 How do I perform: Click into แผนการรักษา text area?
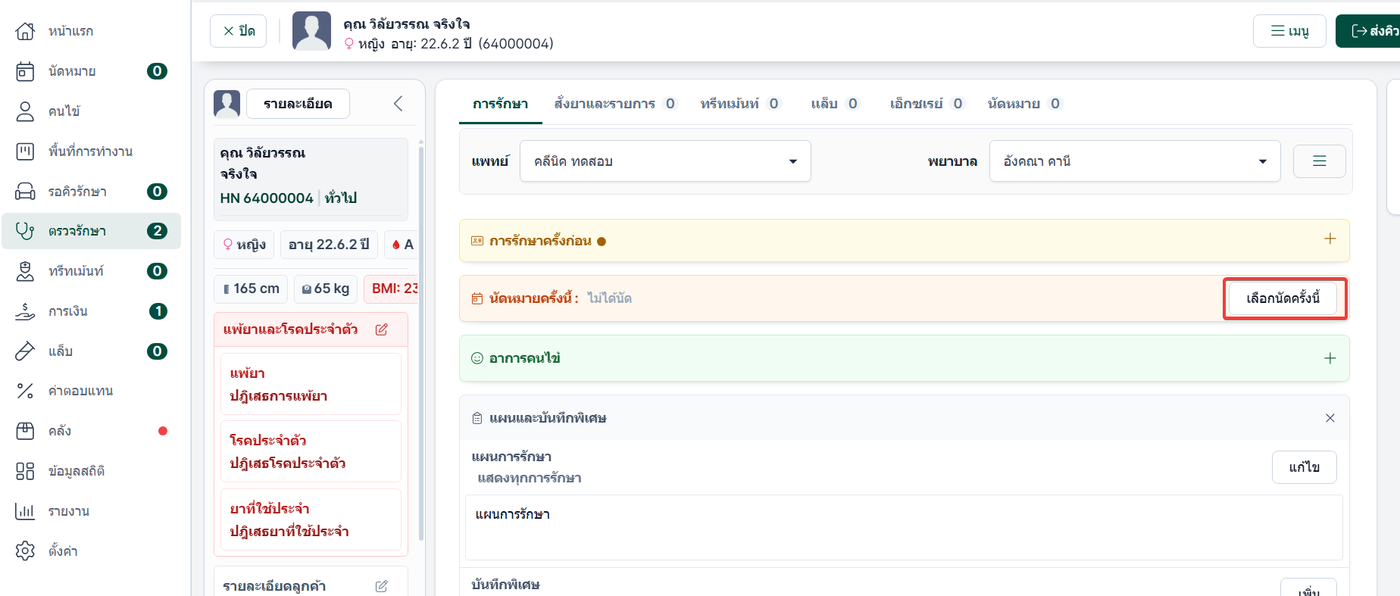click(x=904, y=527)
